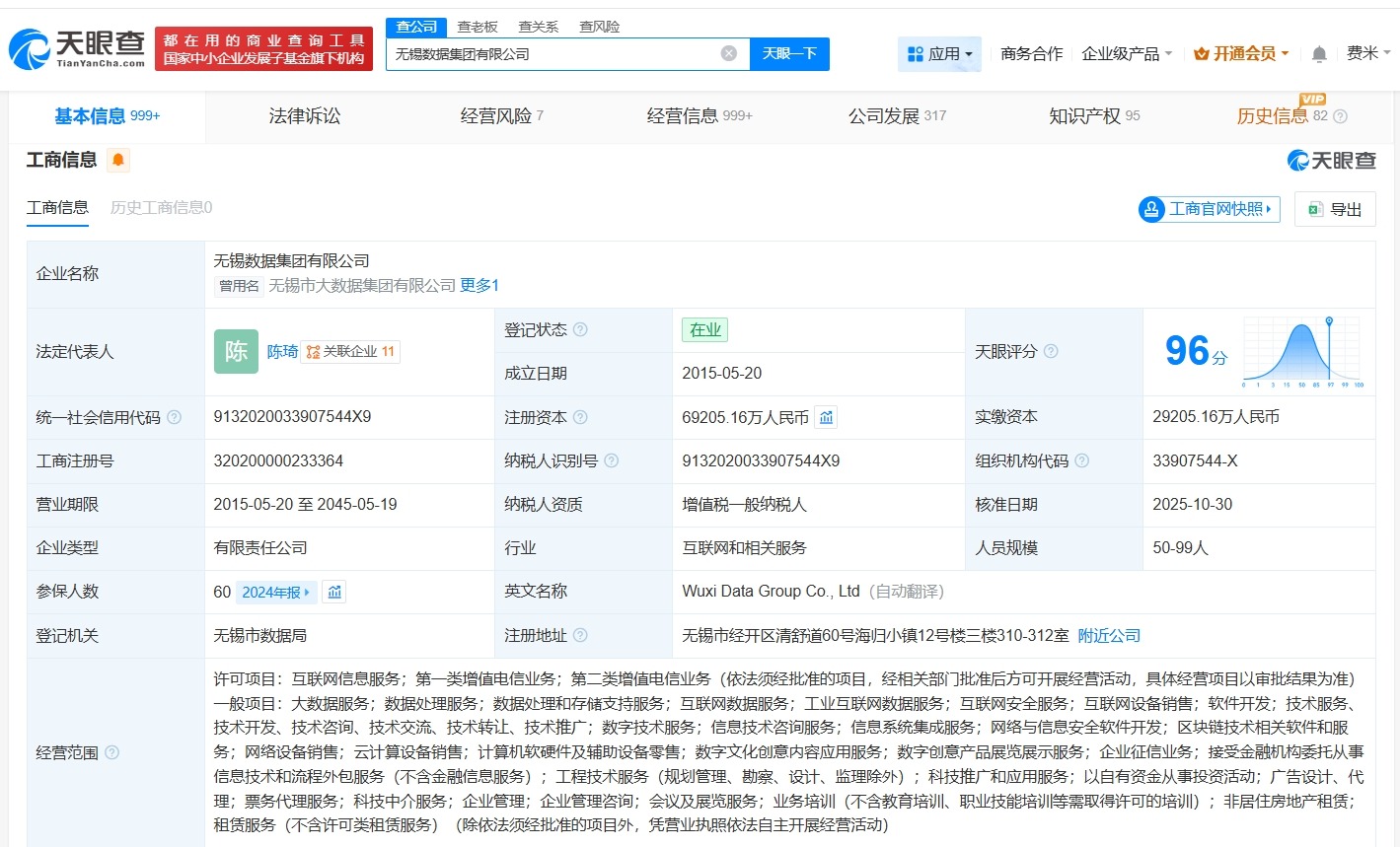The image size is (1400, 847).
Task: Click the score curve chart beside 96分
Action: 1299,350
